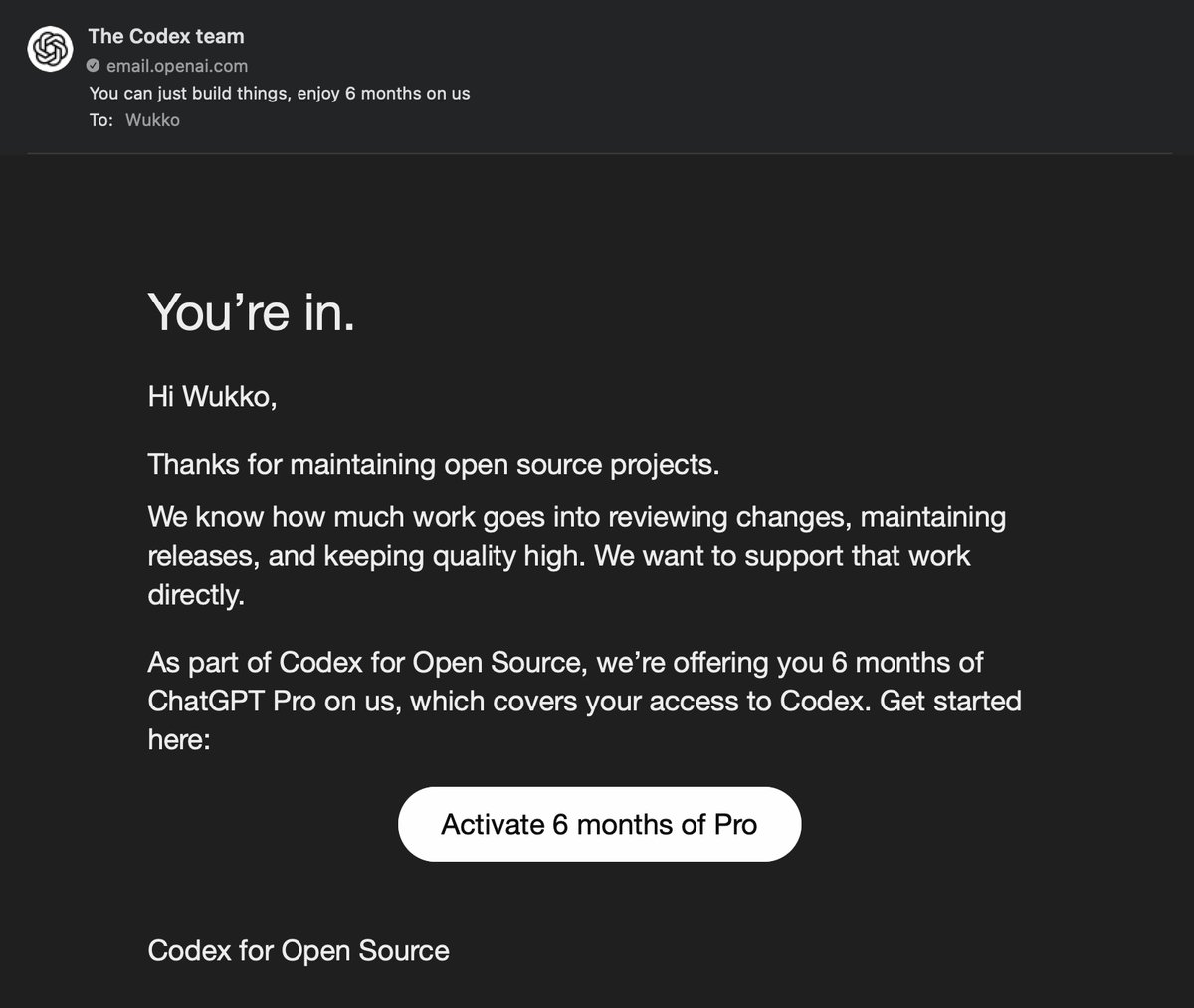
Task: Click the words "ChatGPT Pro on us"
Action: coord(274,701)
